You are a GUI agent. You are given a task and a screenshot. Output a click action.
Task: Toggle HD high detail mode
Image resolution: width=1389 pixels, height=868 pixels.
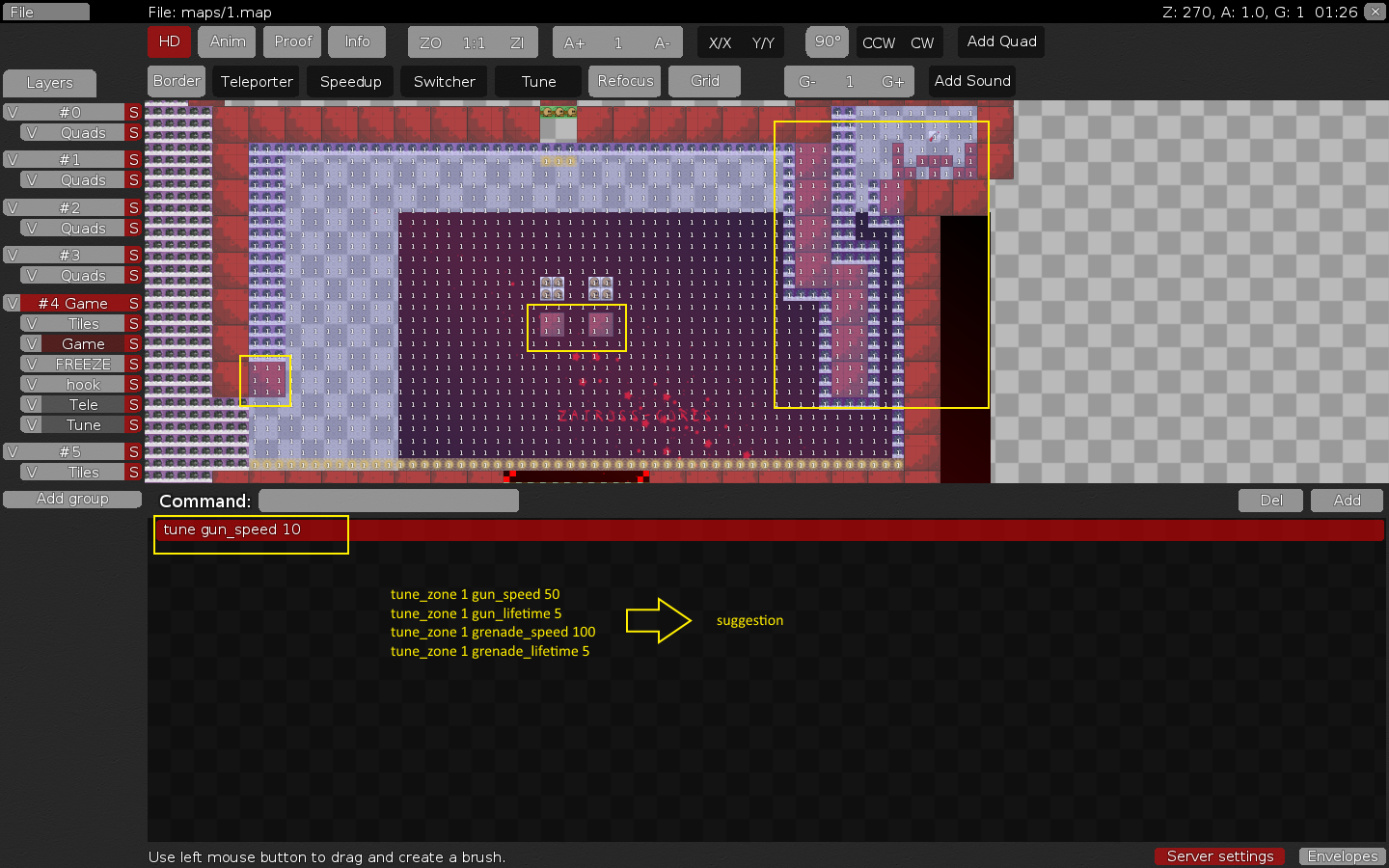tap(169, 41)
